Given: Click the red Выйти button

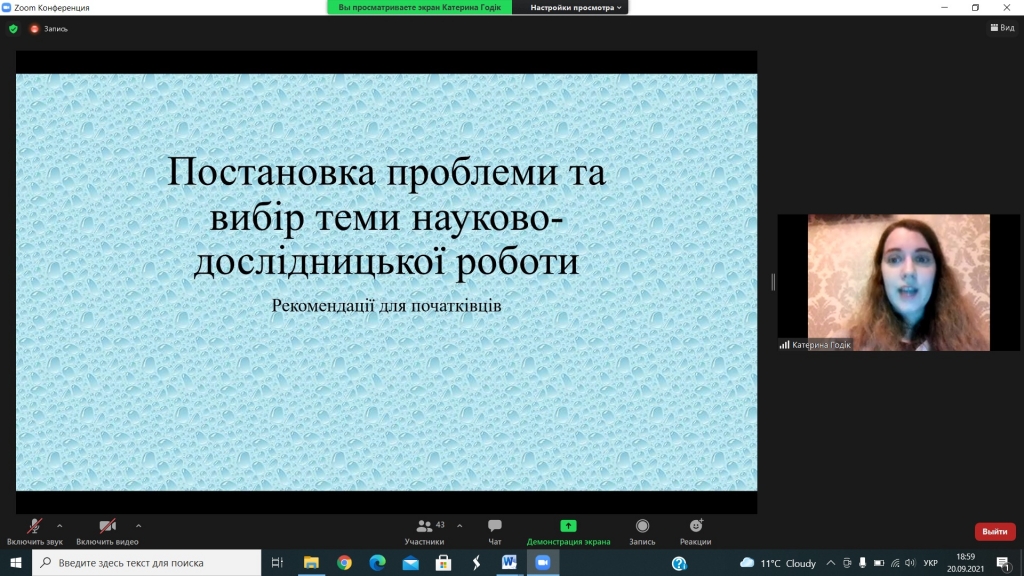Looking at the screenshot, I should pyautogui.click(x=994, y=531).
